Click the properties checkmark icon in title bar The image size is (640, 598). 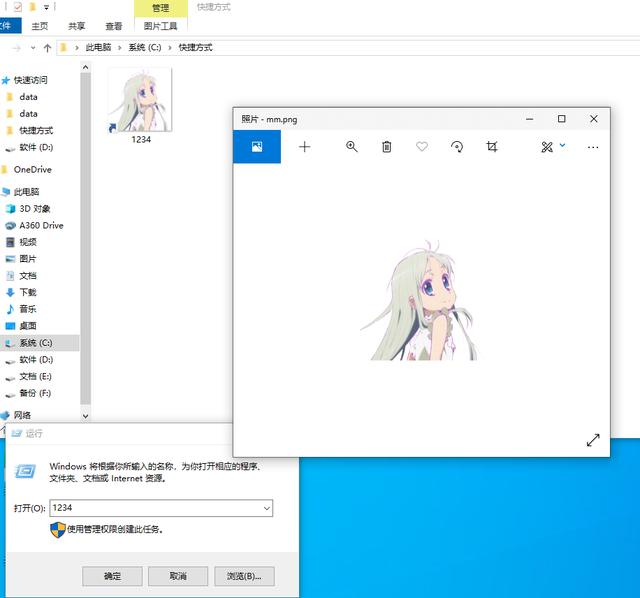click(18, 7)
